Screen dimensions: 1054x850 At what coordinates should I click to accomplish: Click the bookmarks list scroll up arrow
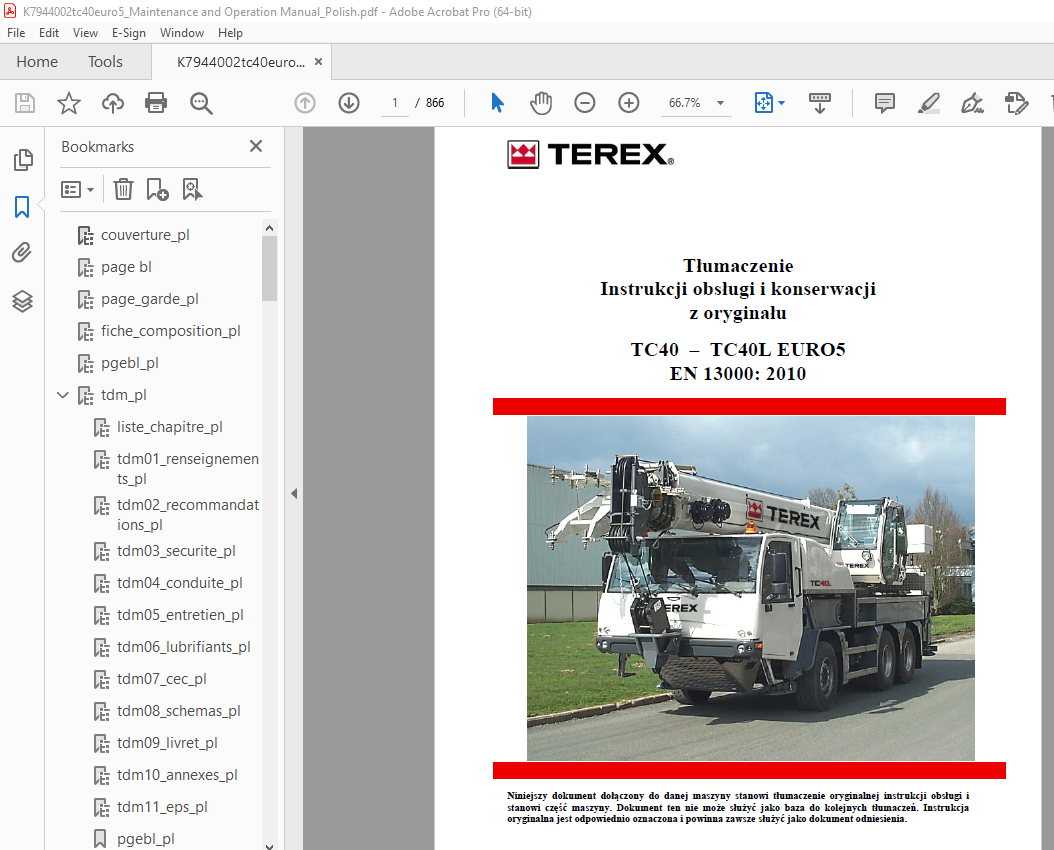point(270,228)
